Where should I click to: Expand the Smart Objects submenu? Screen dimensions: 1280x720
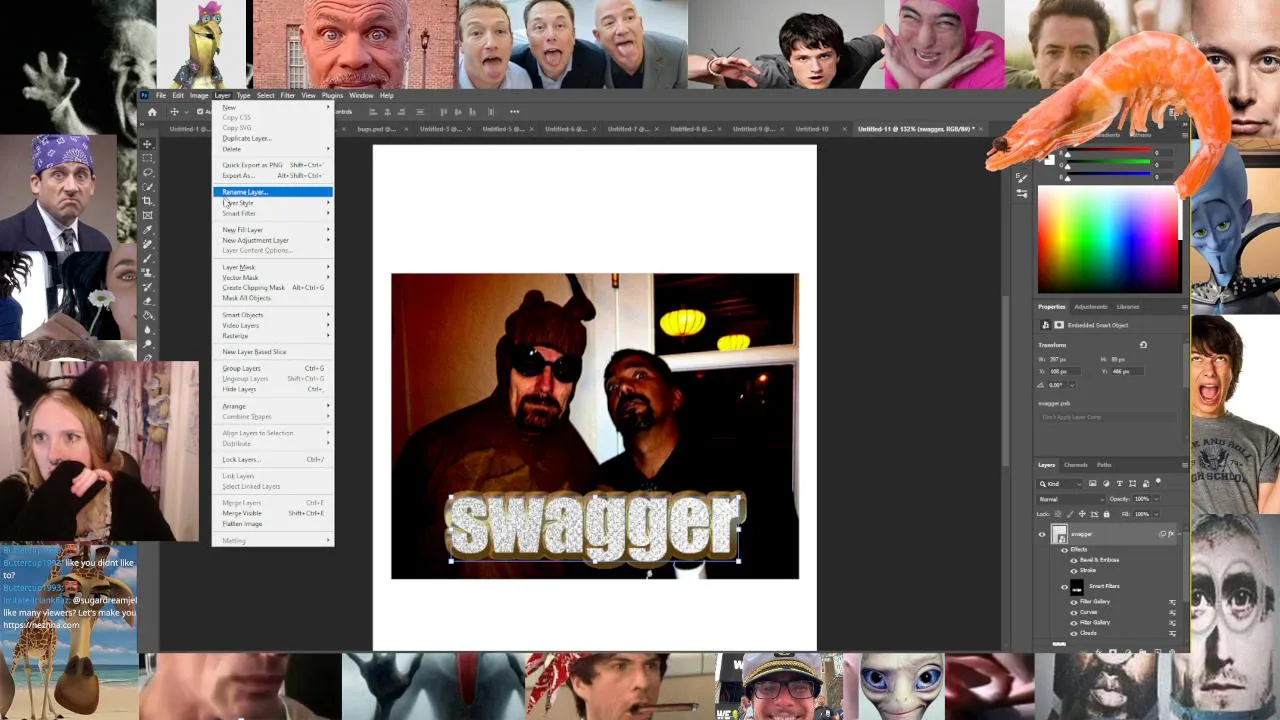click(x=272, y=315)
